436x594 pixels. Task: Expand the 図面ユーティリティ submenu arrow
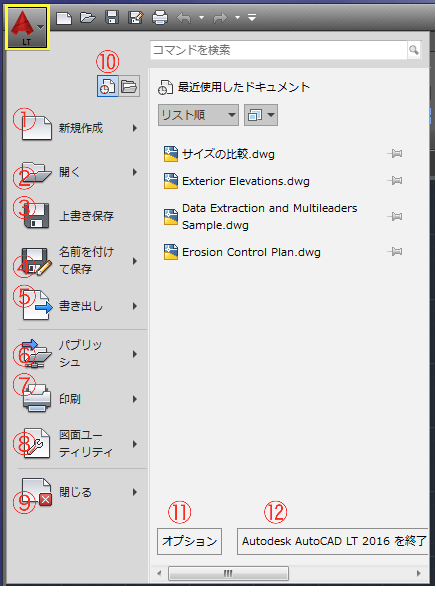(x=135, y=444)
